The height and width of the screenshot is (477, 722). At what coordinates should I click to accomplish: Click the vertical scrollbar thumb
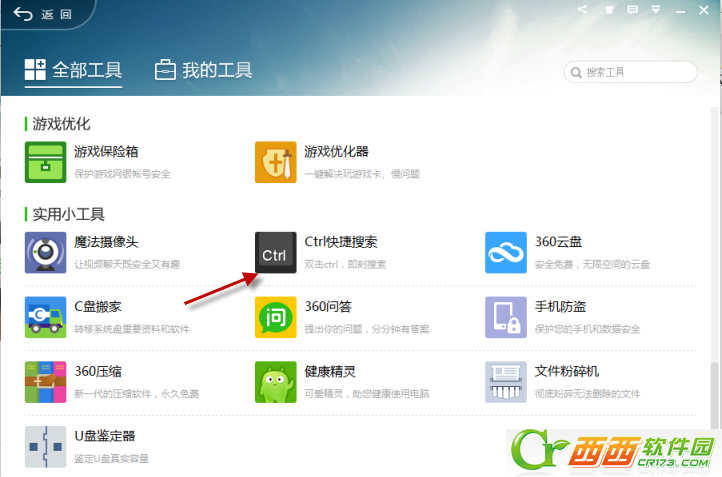(x=714, y=396)
